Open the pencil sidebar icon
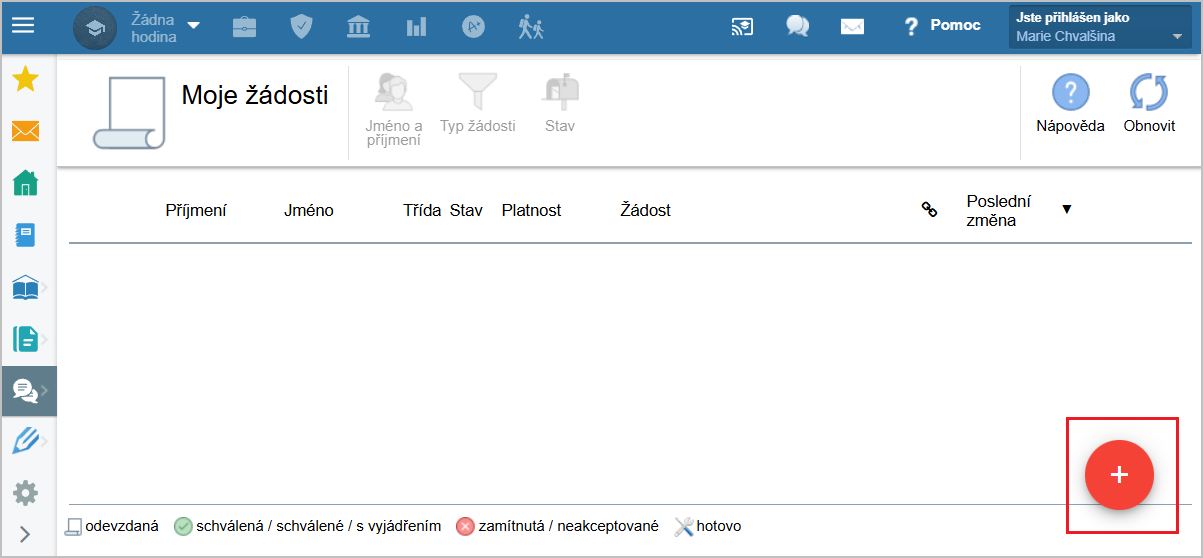The height and width of the screenshot is (558, 1203). 25,441
